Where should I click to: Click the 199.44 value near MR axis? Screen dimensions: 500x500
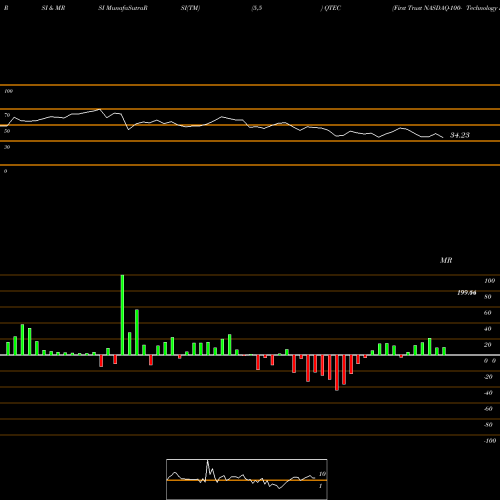[467, 293]
